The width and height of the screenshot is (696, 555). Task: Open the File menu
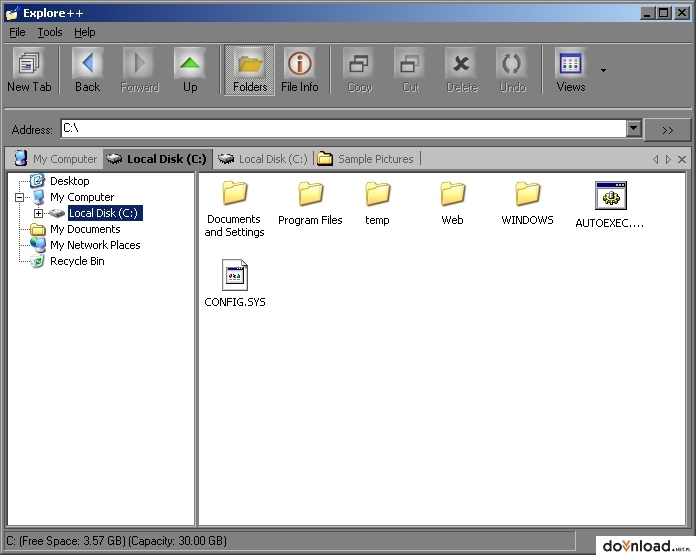click(x=17, y=32)
